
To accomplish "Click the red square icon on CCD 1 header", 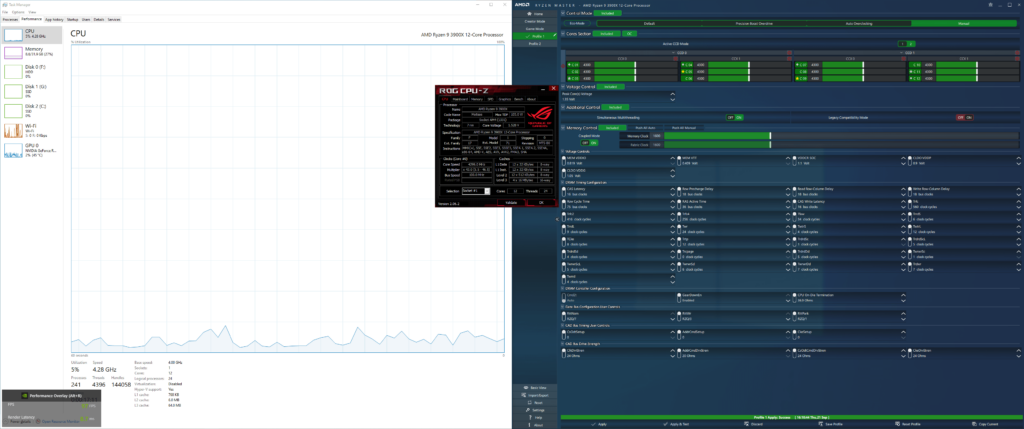I will (1016, 52).
